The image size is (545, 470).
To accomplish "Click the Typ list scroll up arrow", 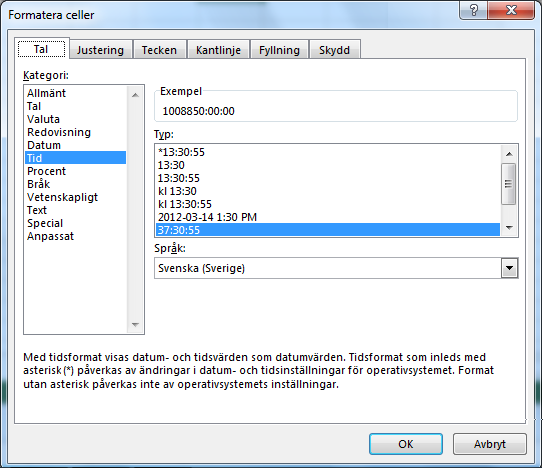I will coord(509,154).
